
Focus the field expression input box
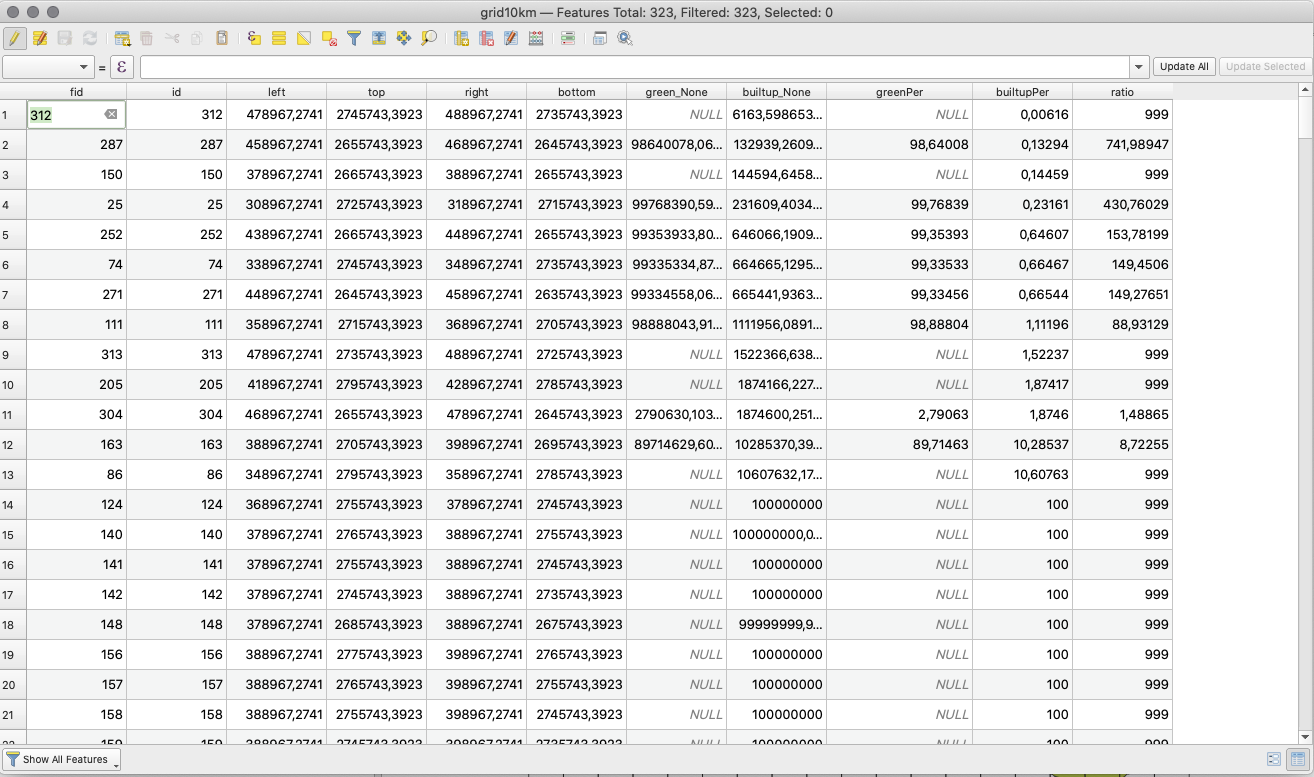635,67
